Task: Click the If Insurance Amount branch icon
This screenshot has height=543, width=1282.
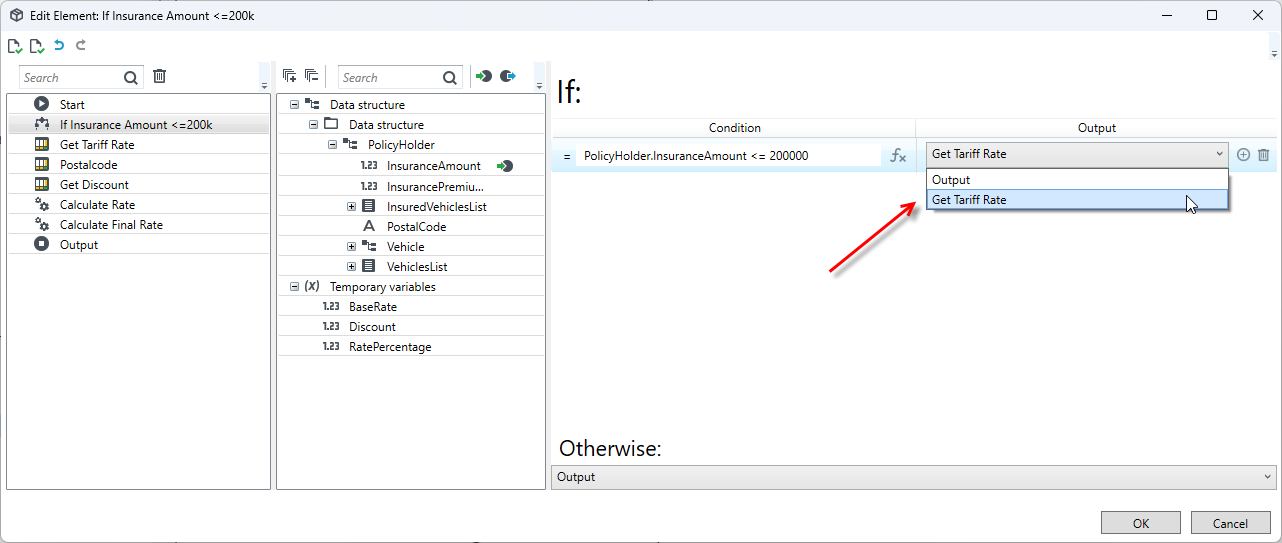Action: 41,124
